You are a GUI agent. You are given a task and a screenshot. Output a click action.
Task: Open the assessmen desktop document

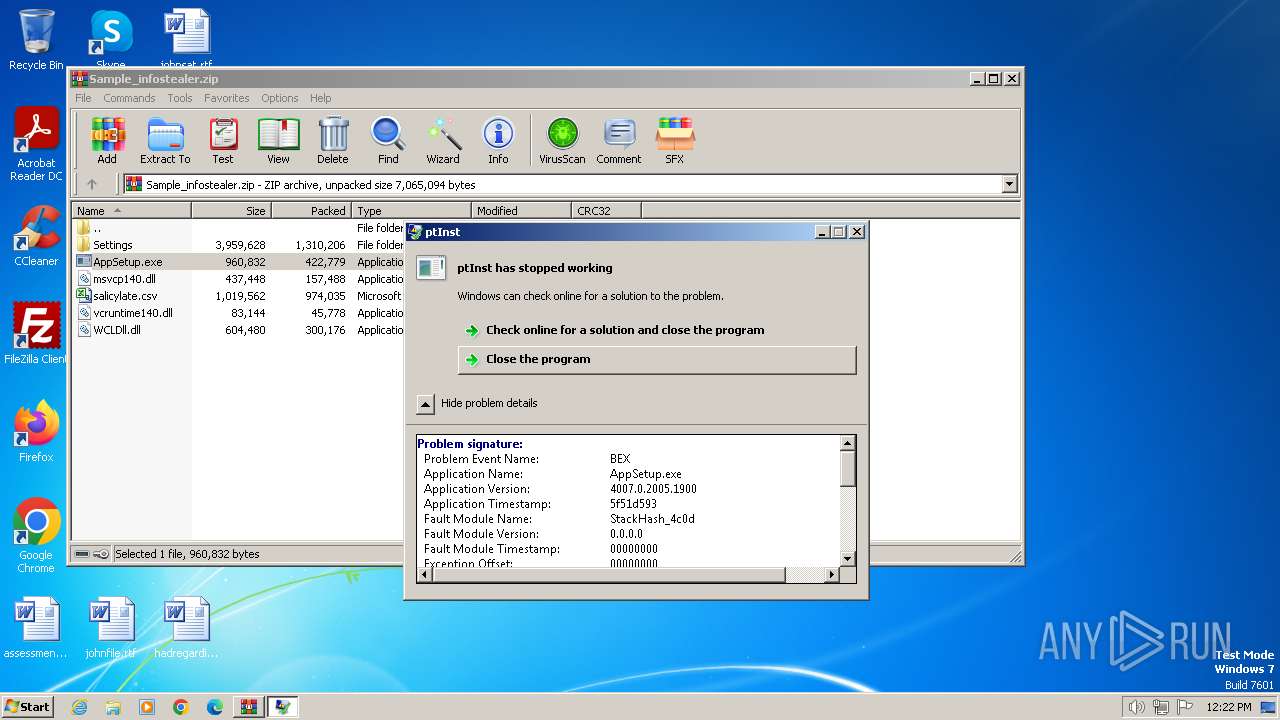(x=36, y=628)
